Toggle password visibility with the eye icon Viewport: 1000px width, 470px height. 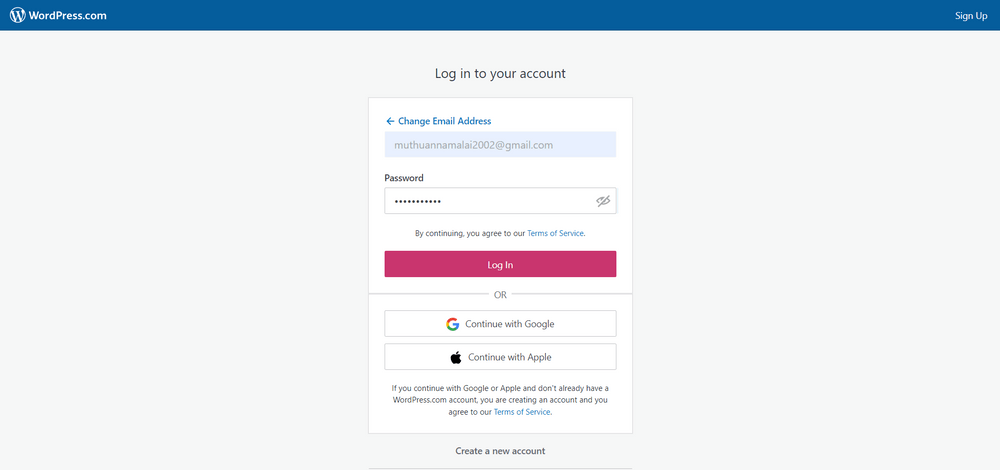click(x=603, y=201)
